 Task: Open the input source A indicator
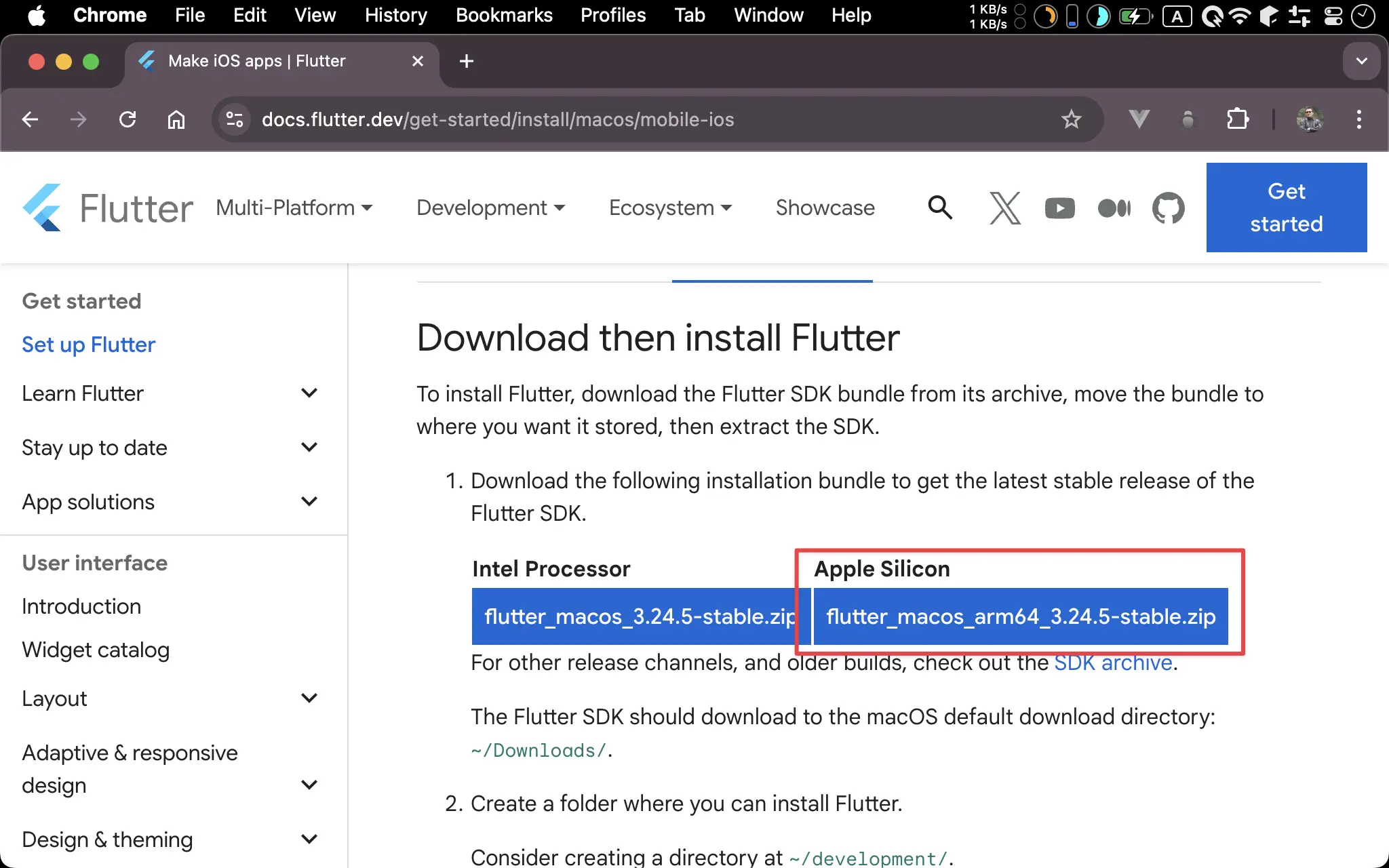click(1177, 16)
